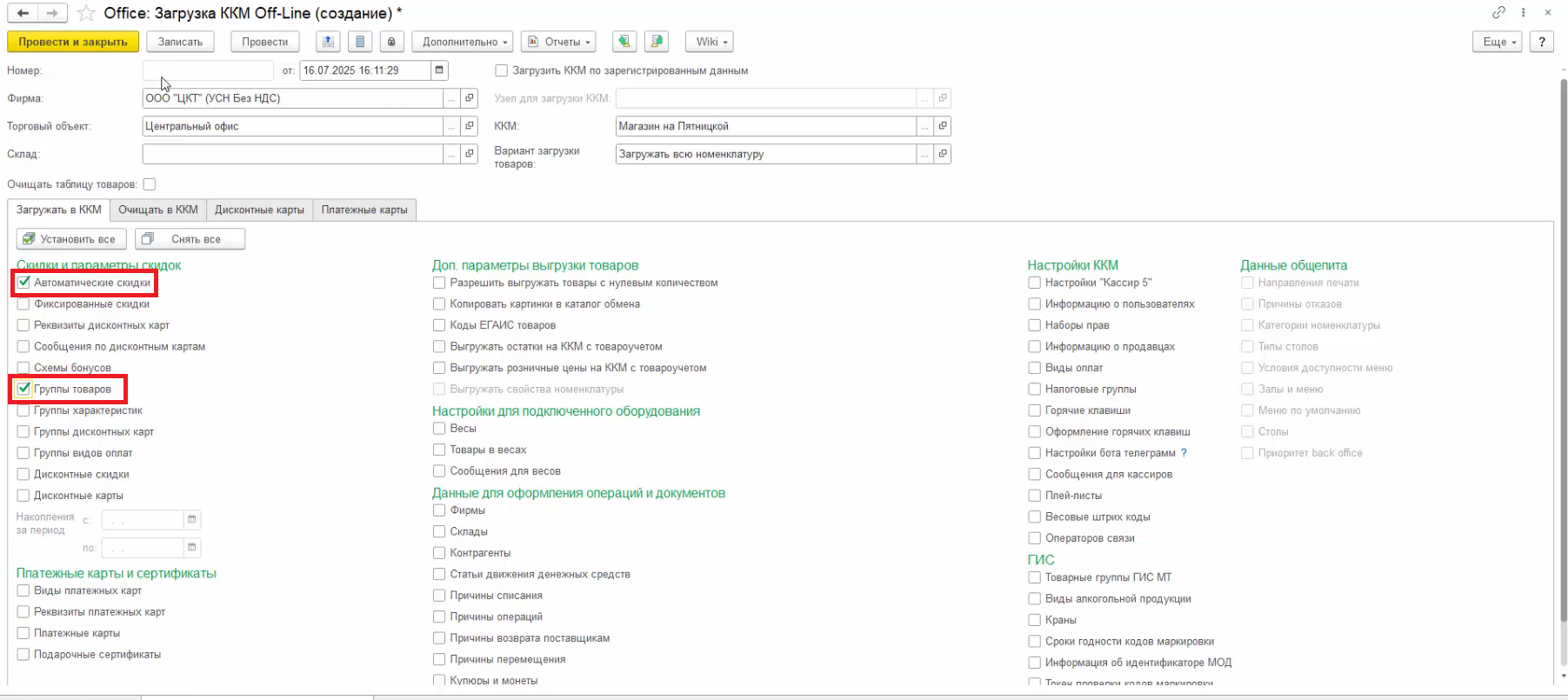Image resolution: width=1568 pixels, height=700 pixels.
Task: Click the copy link icon at top right
Action: click(1498, 12)
